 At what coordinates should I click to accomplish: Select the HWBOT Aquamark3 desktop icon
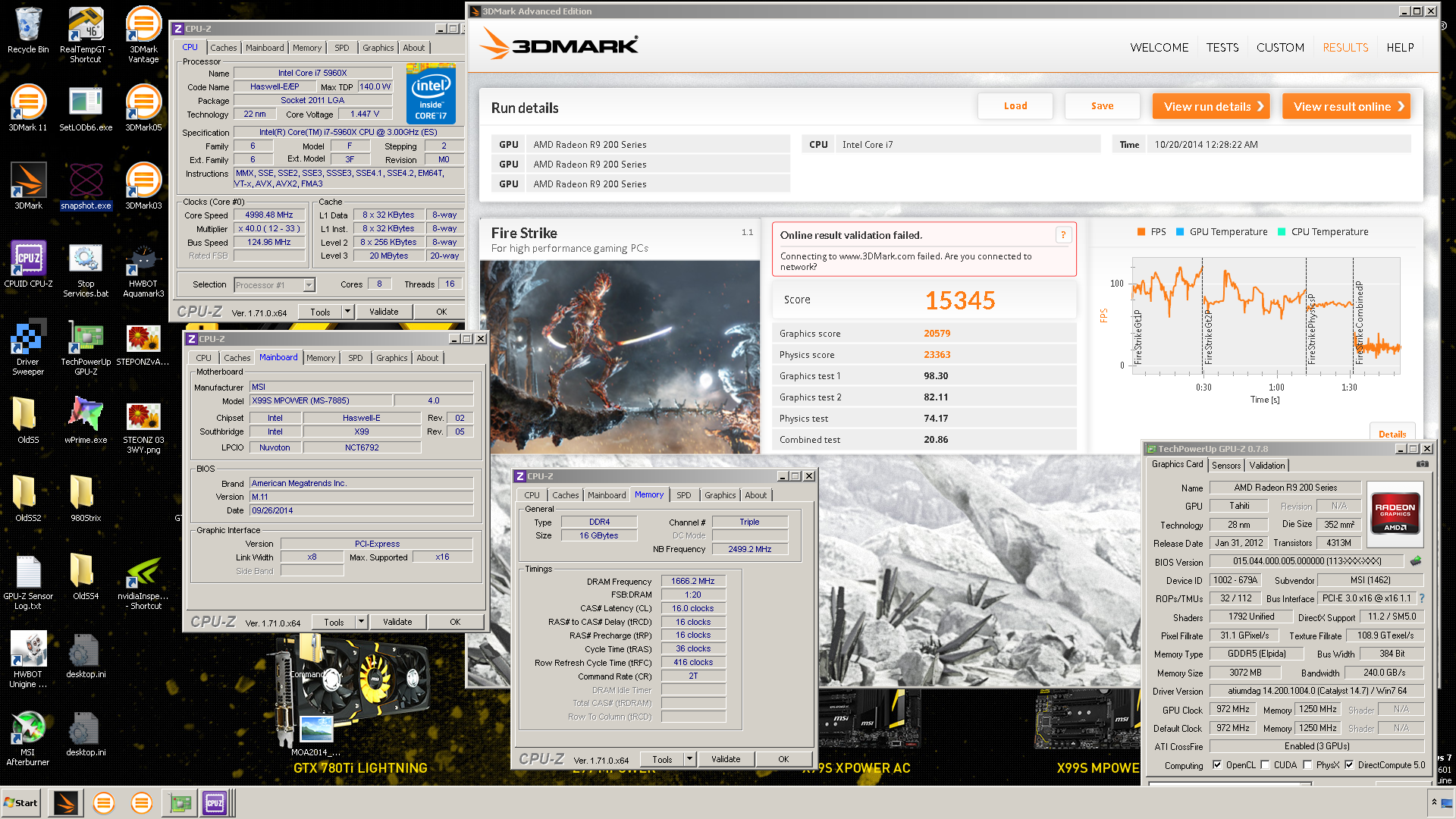point(143,269)
